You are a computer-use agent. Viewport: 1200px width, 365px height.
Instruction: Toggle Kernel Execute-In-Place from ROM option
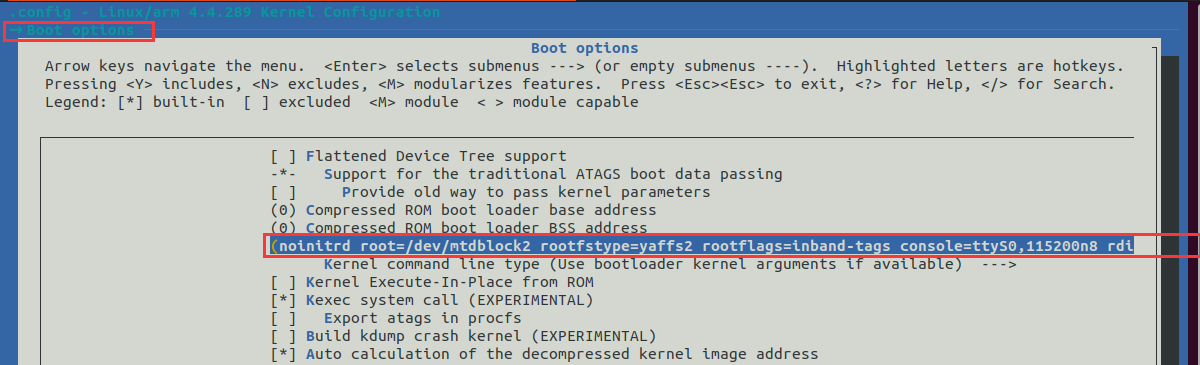(x=283, y=282)
